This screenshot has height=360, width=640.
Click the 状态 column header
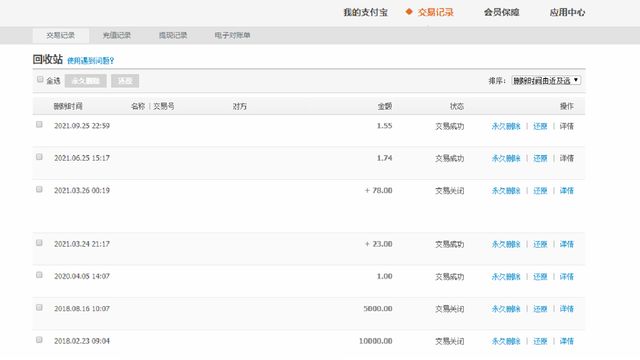[x=457, y=107]
